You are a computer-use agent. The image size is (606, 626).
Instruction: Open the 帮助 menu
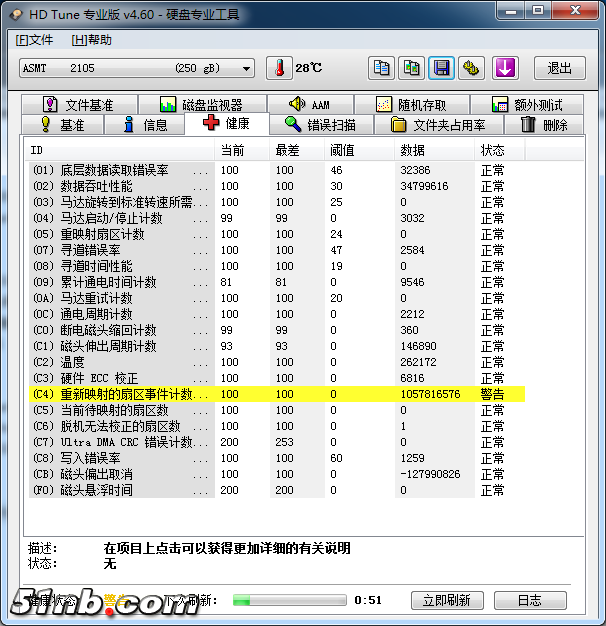92,40
